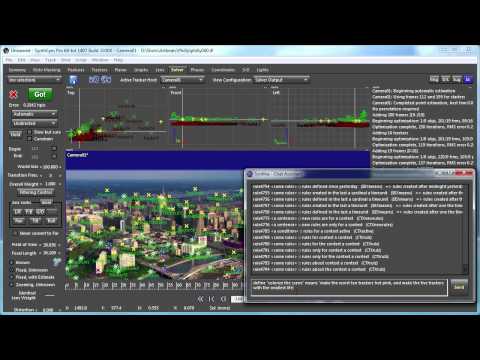Open the View Configuration Solver Output dropdown

pyautogui.click(x=281, y=80)
